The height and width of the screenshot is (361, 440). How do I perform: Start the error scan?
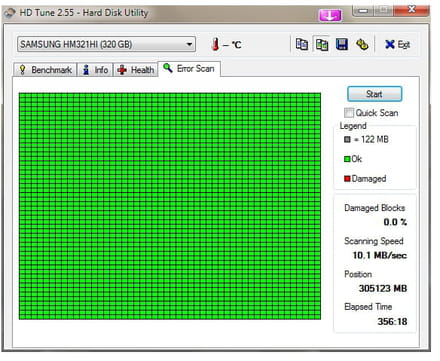pos(374,94)
